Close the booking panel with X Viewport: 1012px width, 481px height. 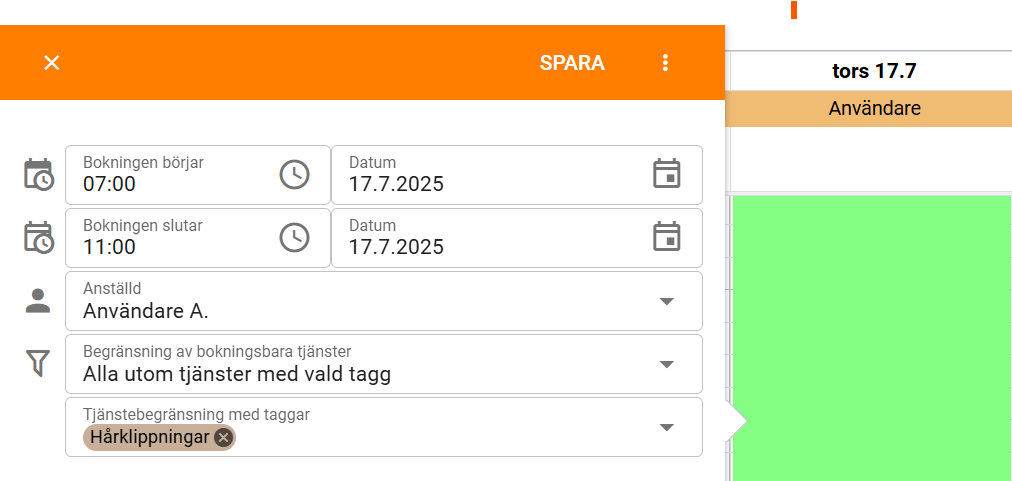(x=52, y=63)
